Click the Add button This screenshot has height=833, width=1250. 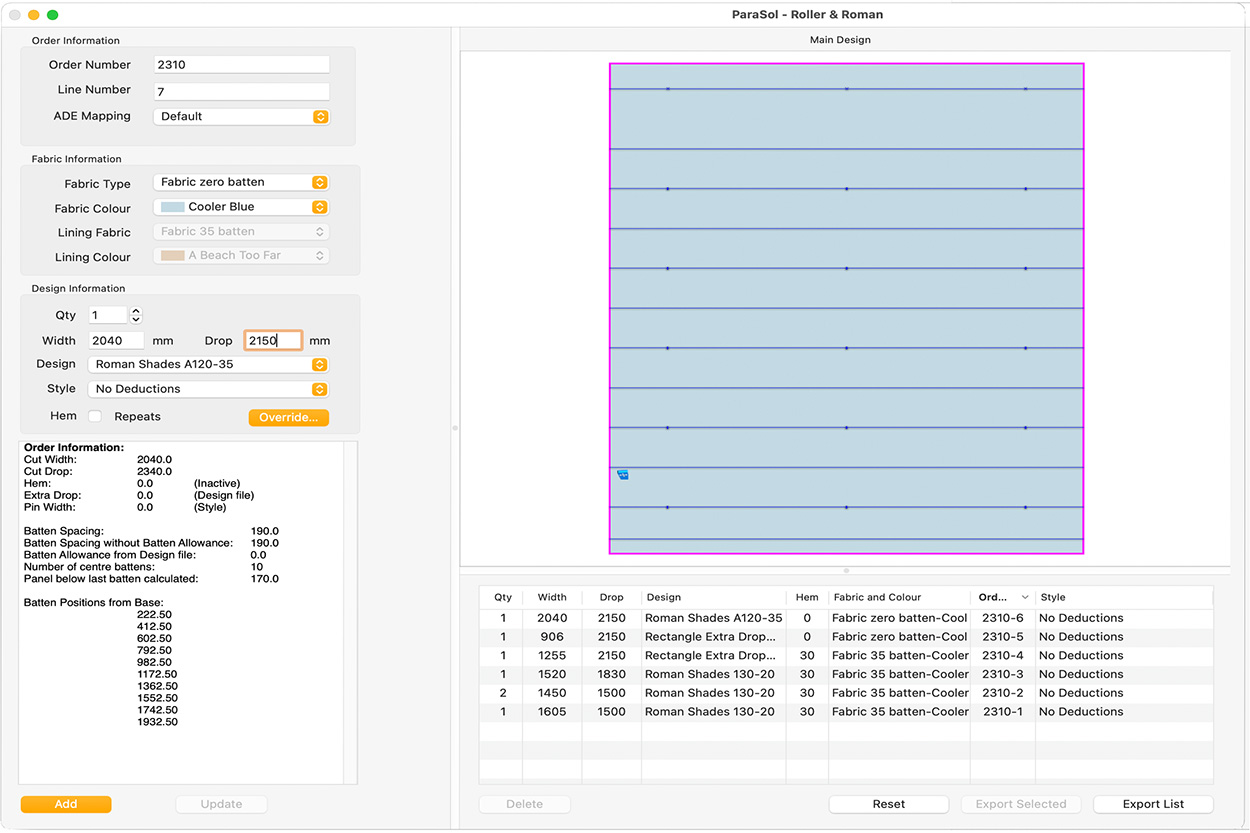click(66, 804)
